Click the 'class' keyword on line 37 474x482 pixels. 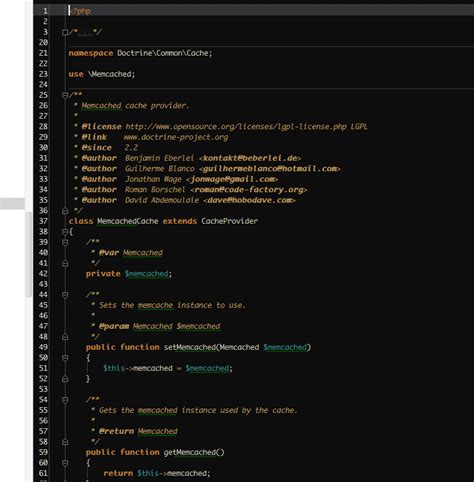pos(81,221)
